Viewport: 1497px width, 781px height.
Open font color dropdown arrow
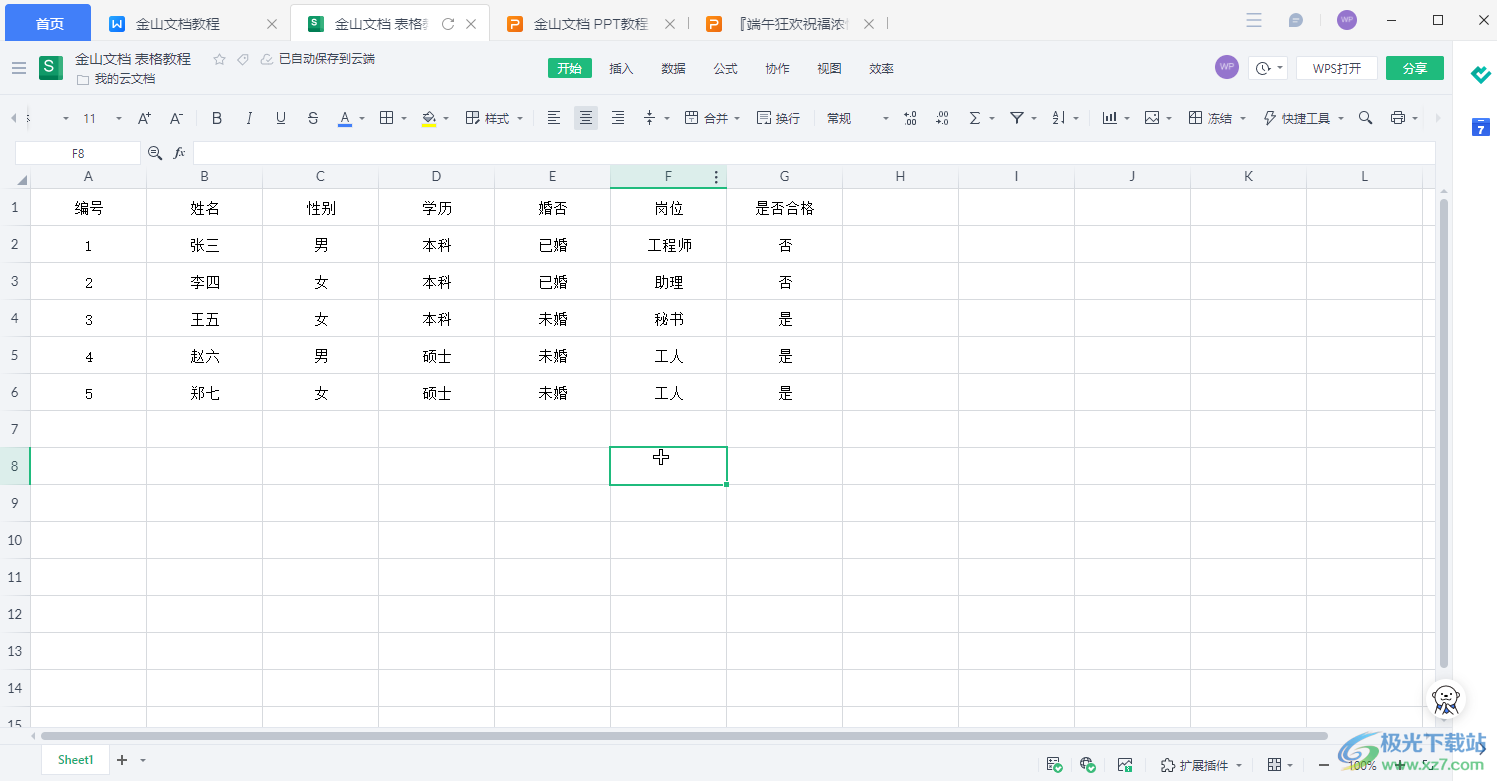tap(362, 118)
